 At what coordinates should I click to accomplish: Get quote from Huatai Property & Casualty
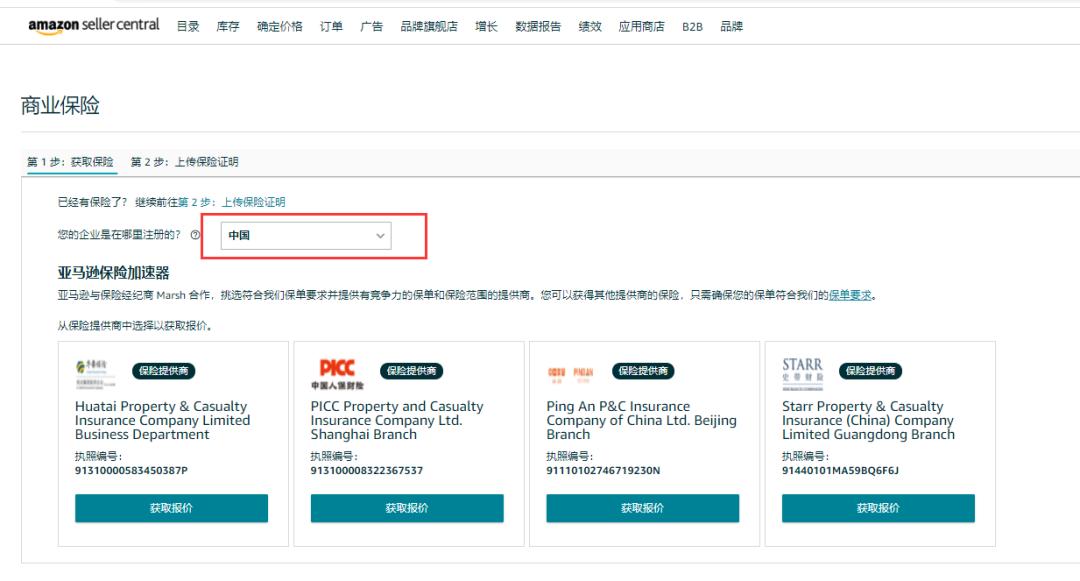tap(171, 508)
